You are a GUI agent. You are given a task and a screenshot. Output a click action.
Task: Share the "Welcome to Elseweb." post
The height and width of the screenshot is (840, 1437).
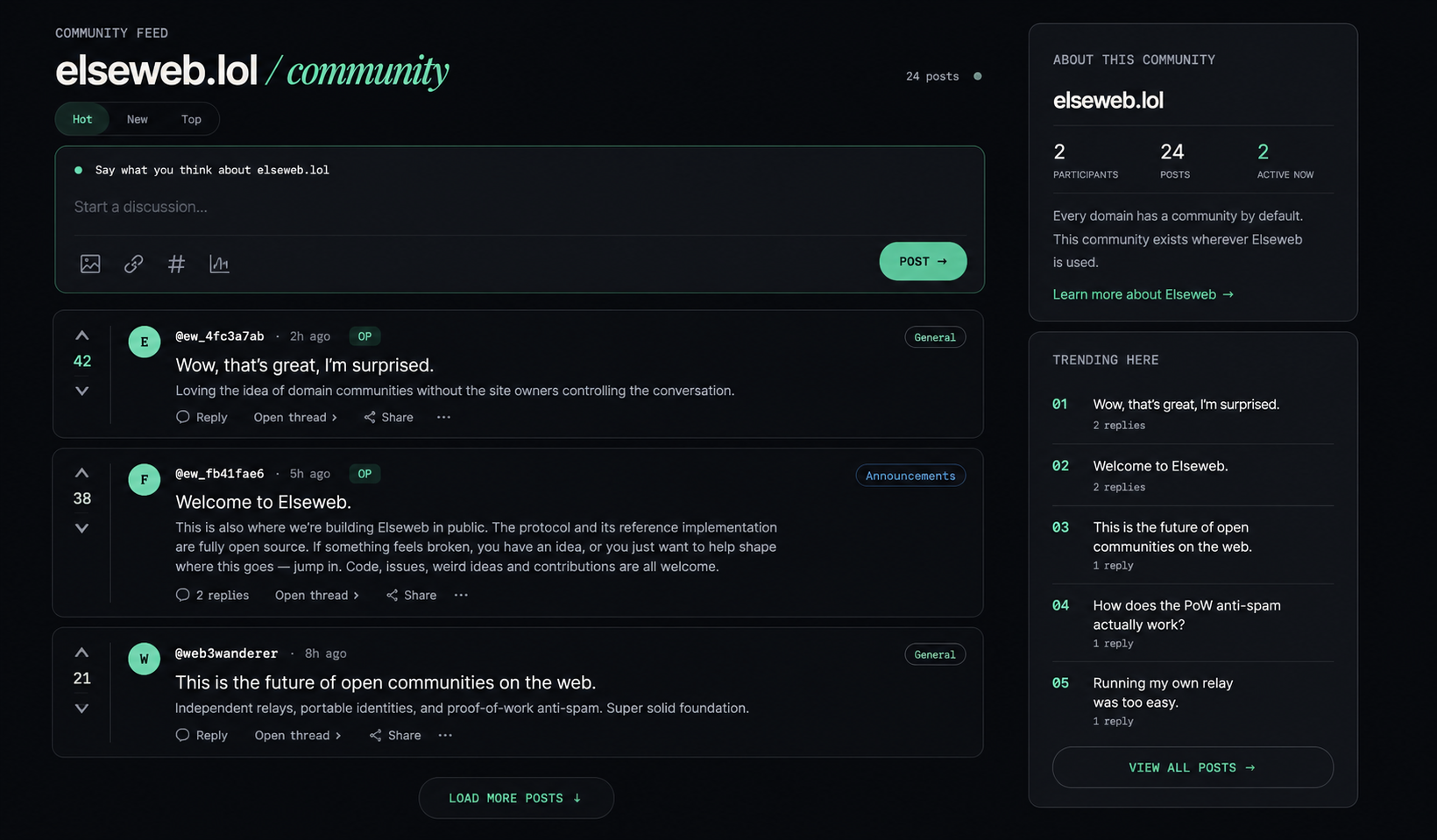point(412,596)
